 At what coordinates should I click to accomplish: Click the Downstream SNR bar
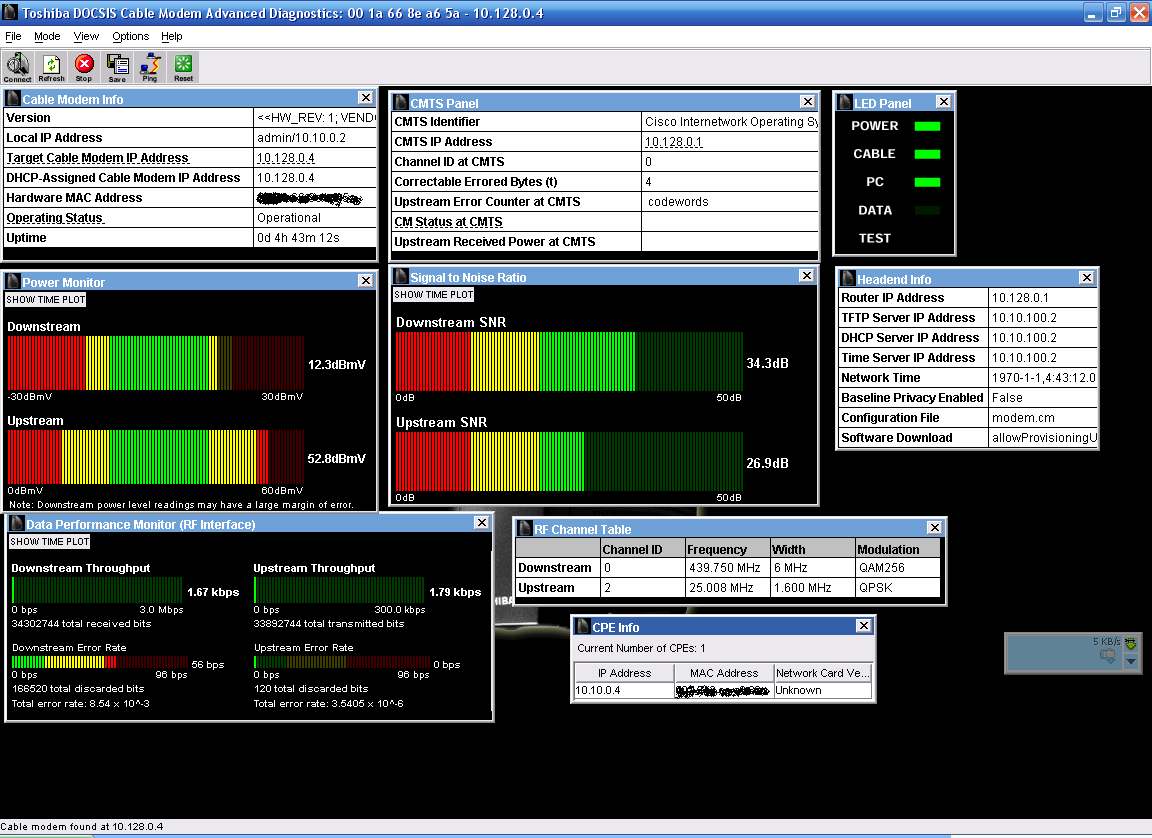(x=569, y=361)
